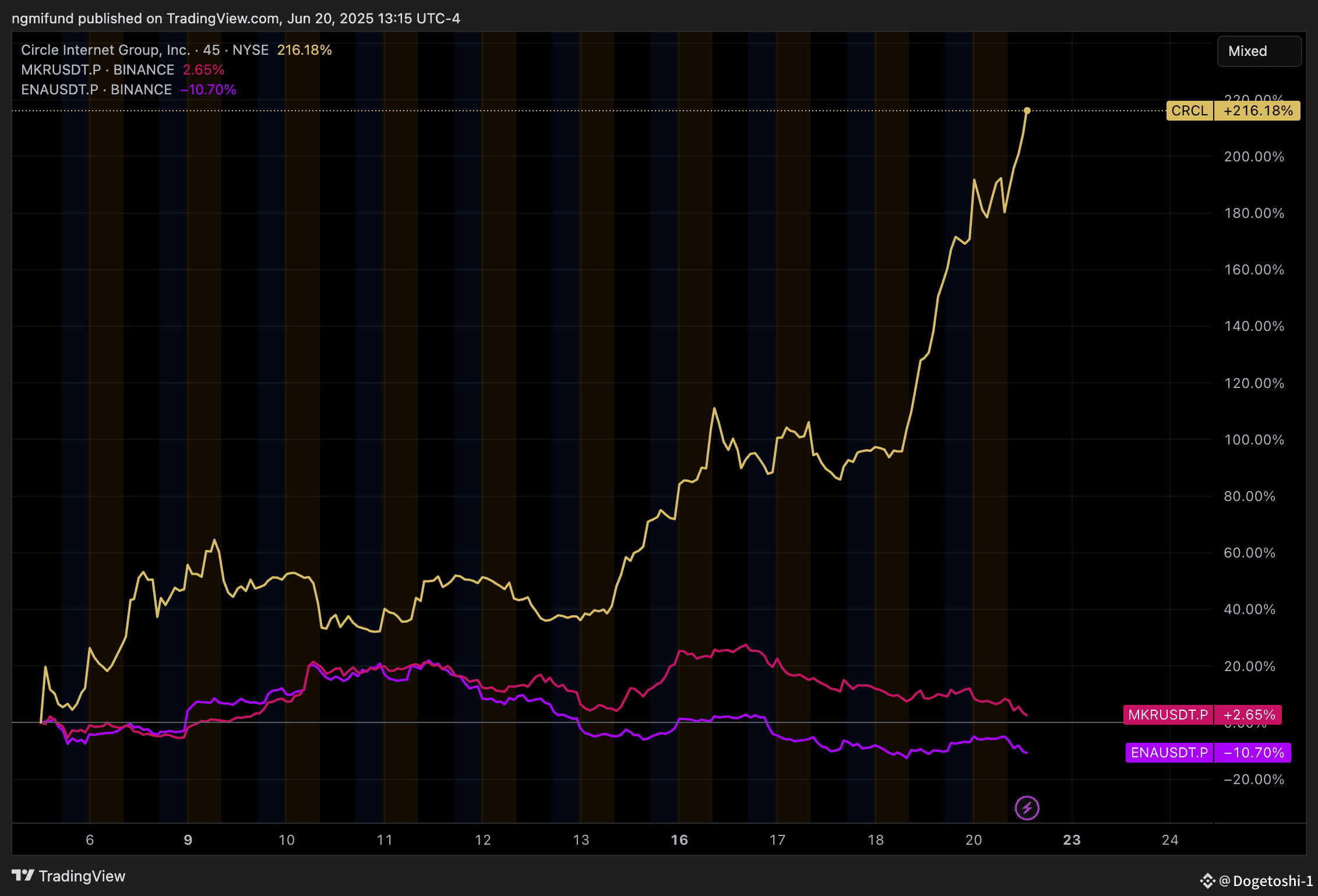Click the 120.00% price axis label

point(1254,383)
